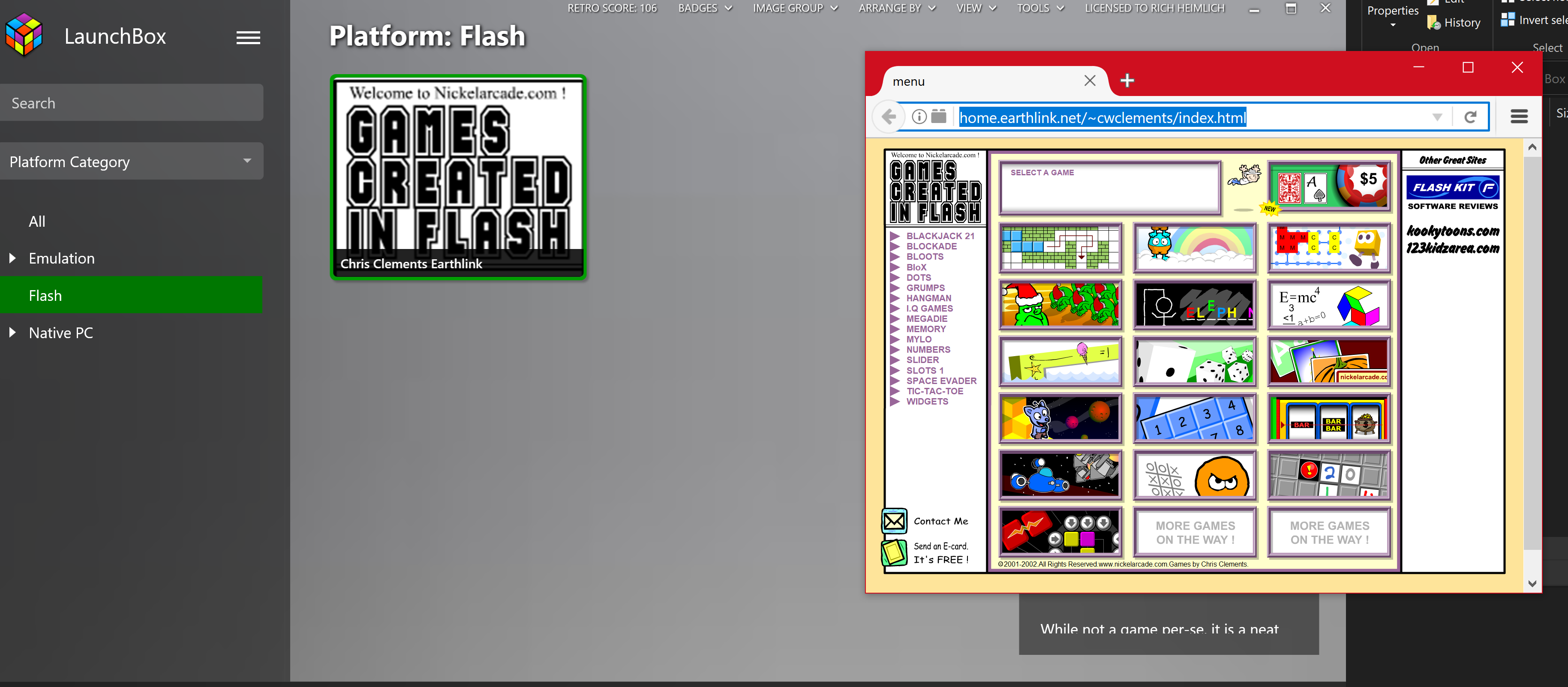Click the browser URL address field

pos(1193,117)
